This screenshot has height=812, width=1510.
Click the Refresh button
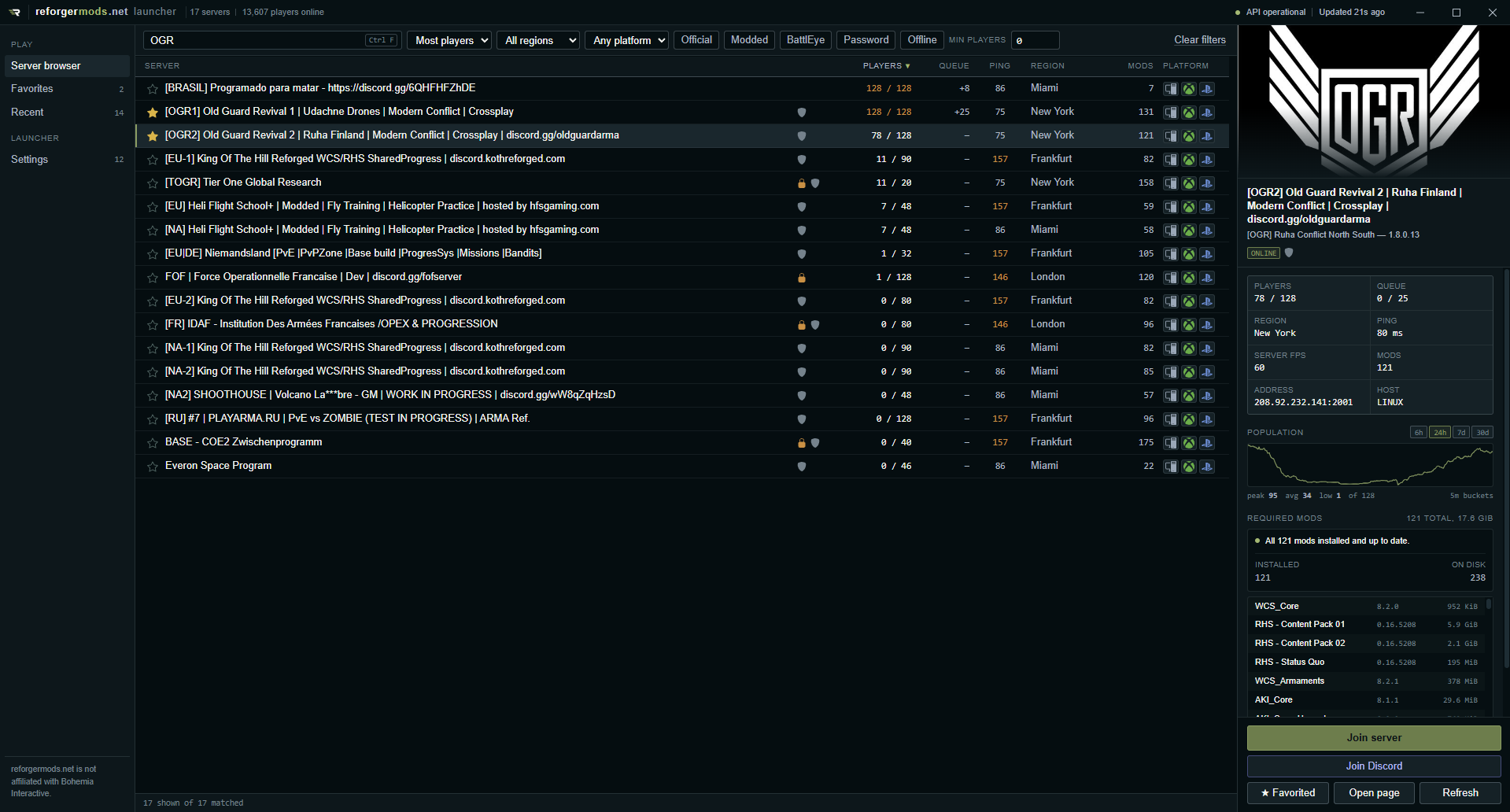[1460, 793]
